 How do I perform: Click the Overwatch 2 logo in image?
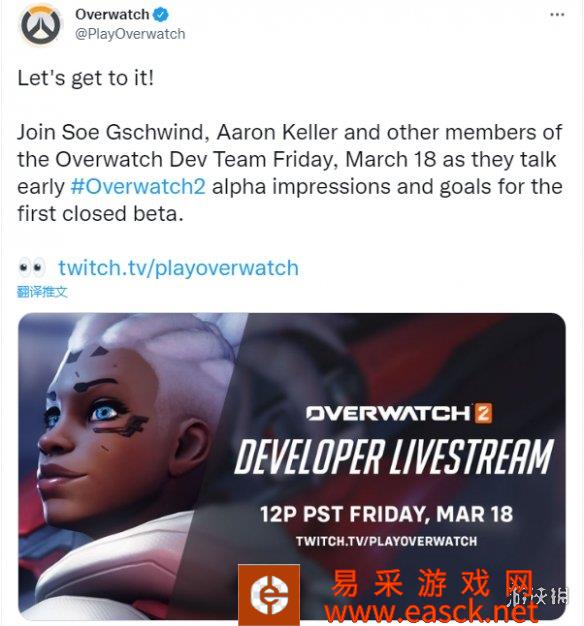point(399,413)
